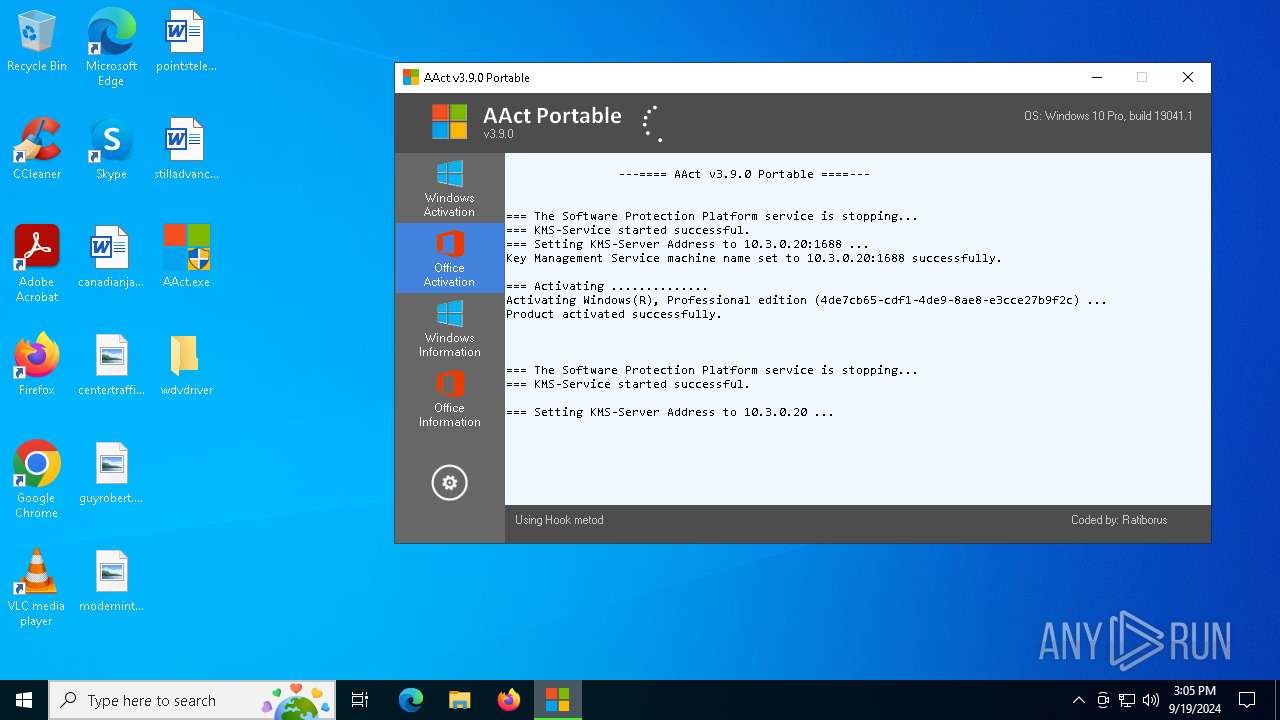The image size is (1280, 720).
Task: Click 'Product activated successfully.' log line
Action: pyautogui.click(x=614, y=314)
